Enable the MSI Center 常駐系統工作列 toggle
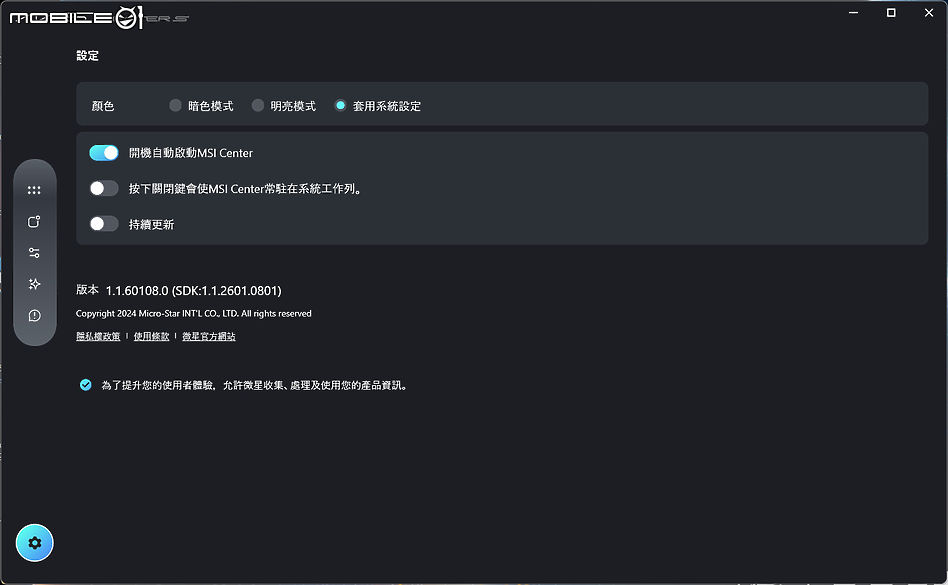This screenshot has height=585, width=948. coord(103,188)
